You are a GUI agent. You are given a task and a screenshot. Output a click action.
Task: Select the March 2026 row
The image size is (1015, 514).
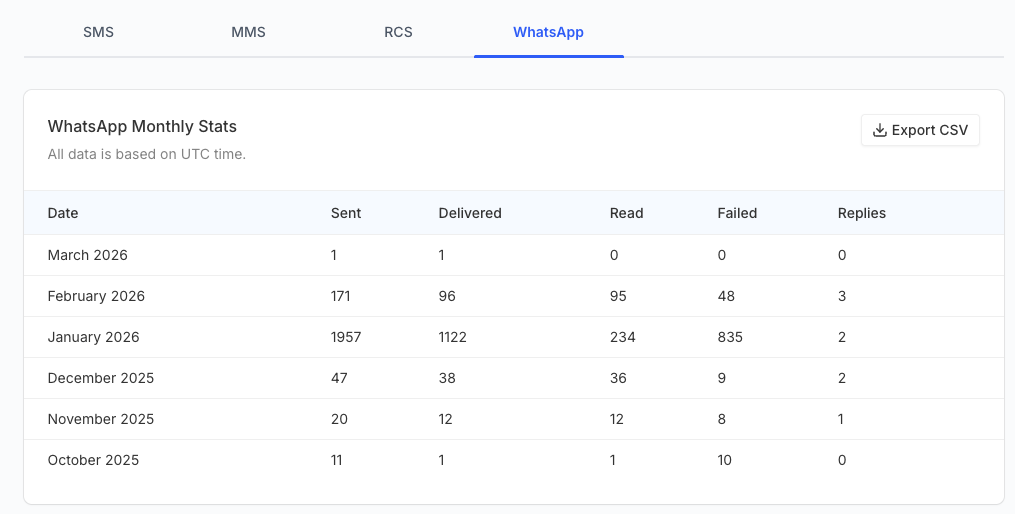514,255
